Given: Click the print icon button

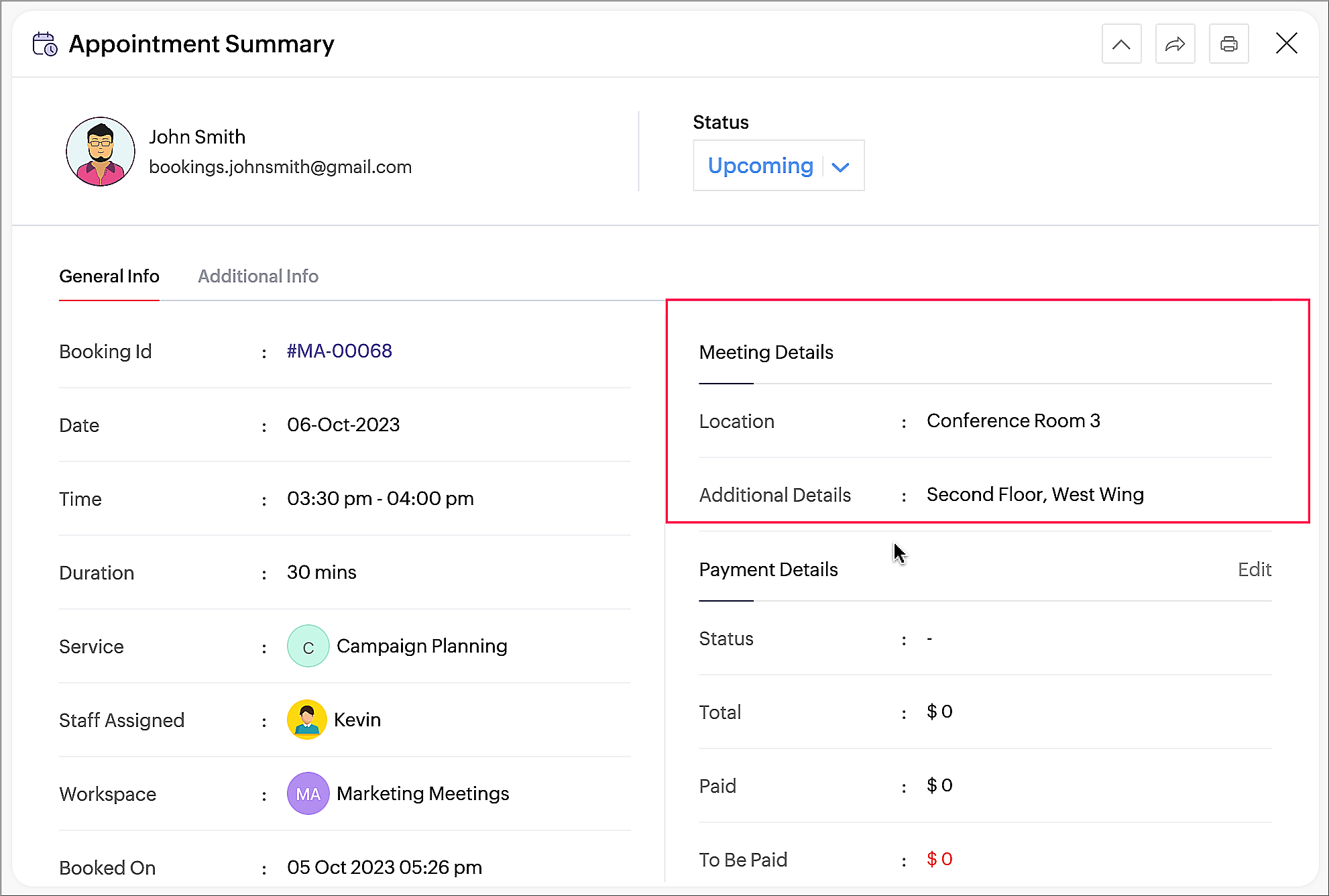Looking at the screenshot, I should coord(1228,44).
